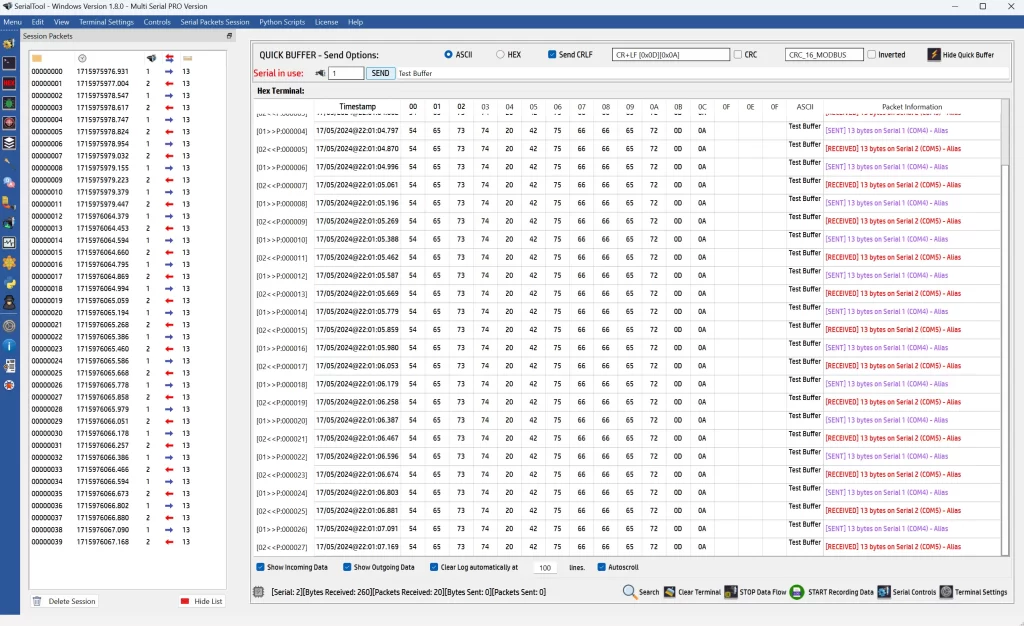Open the Menu menu
Image resolution: width=1024 pixels, height=626 pixels.
(x=12, y=22)
